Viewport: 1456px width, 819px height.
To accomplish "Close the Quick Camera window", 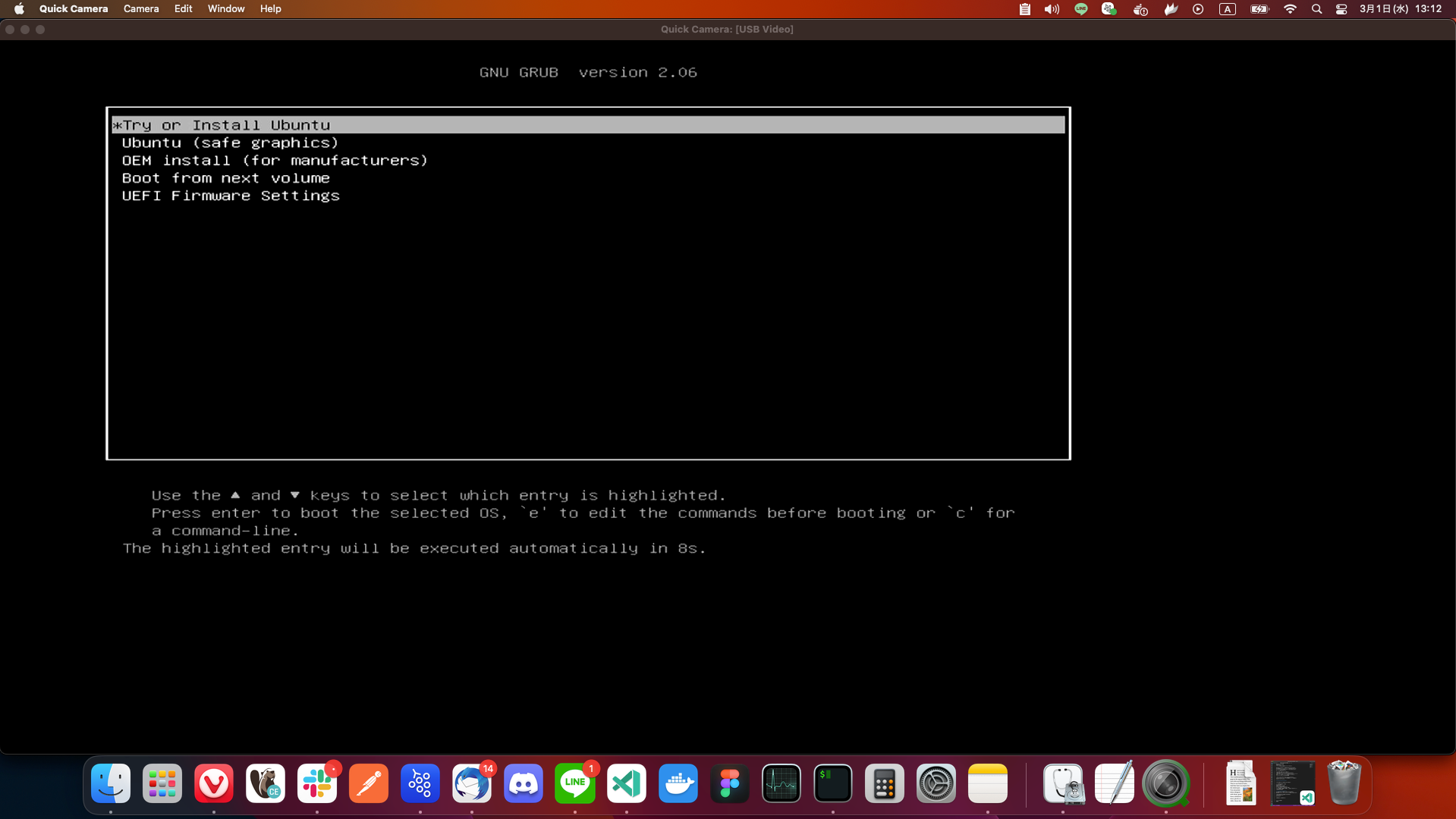I will pos(10,30).
